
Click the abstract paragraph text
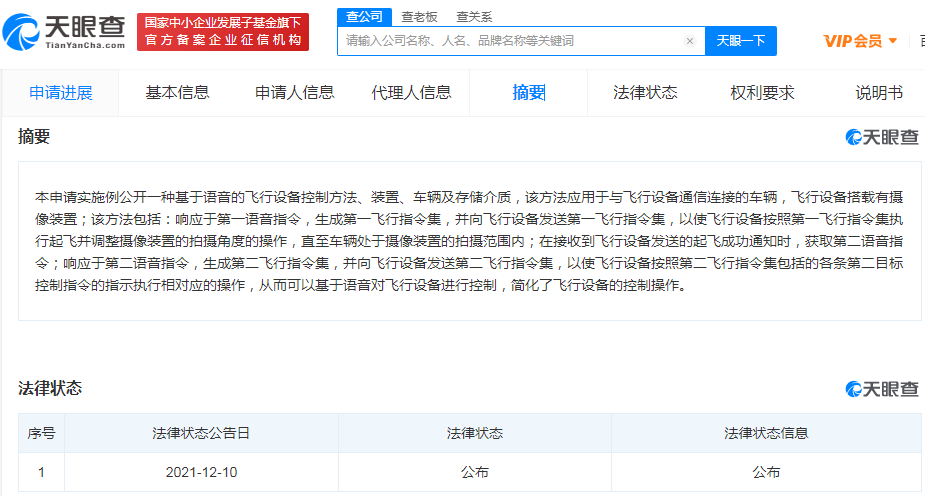[x=469, y=241]
